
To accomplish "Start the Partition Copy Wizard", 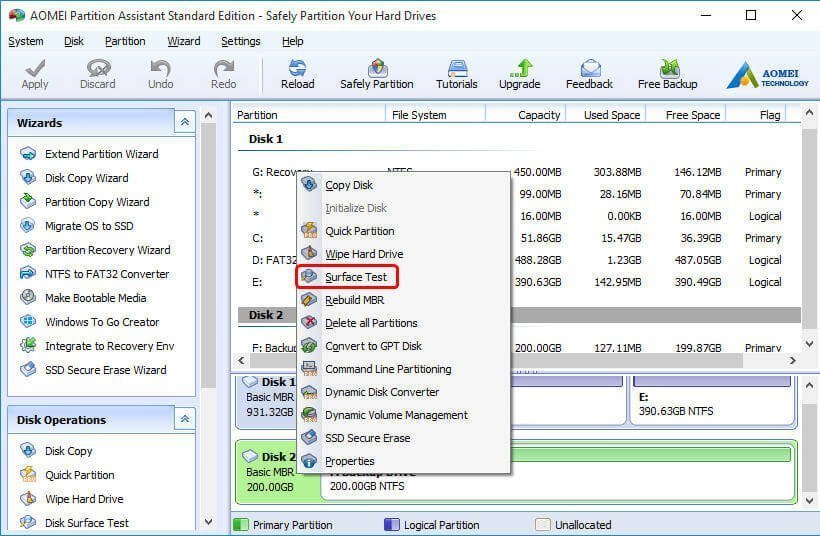I will point(97,202).
